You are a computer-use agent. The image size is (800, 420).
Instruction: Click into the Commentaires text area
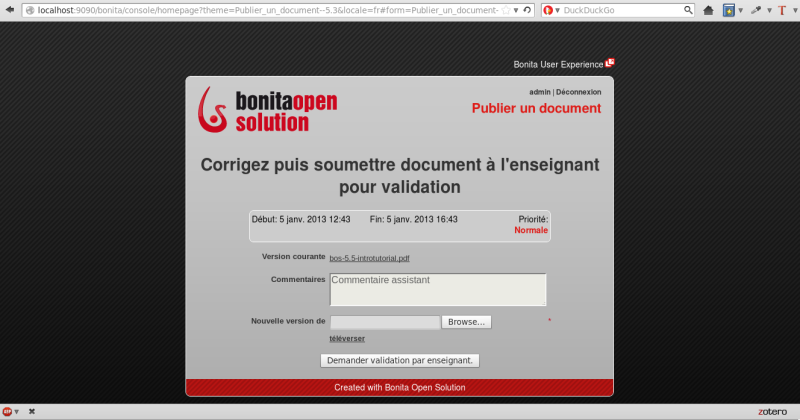click(x=438, y=289)
